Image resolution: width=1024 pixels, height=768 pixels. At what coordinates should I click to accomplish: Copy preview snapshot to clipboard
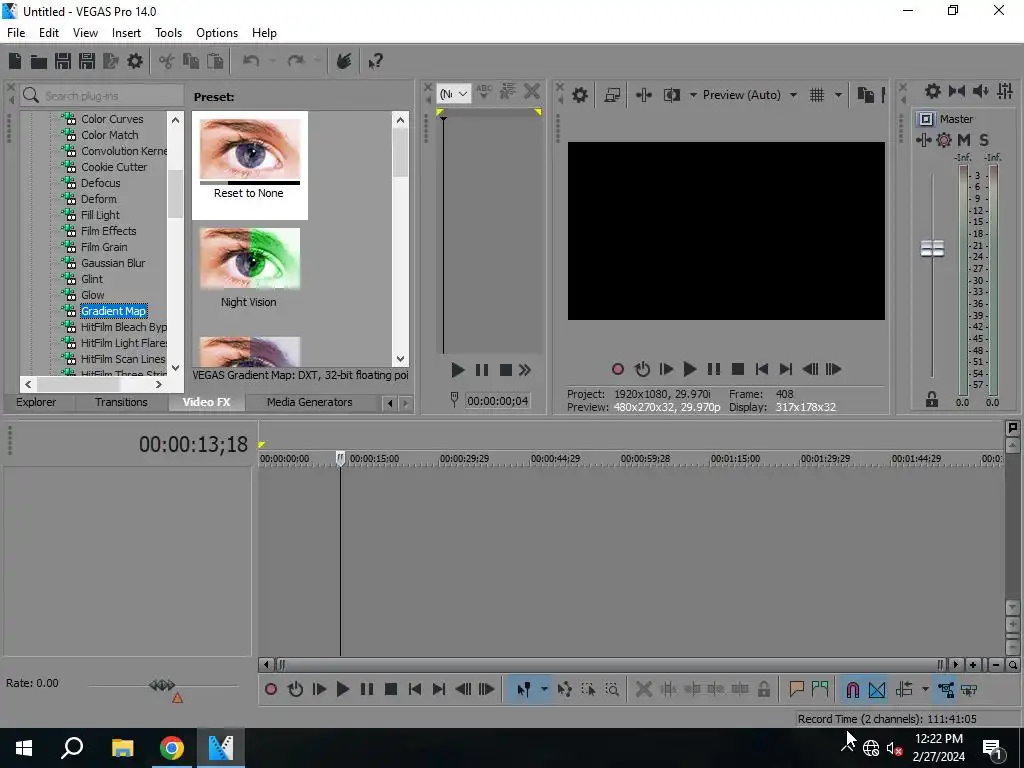point(866,95)
